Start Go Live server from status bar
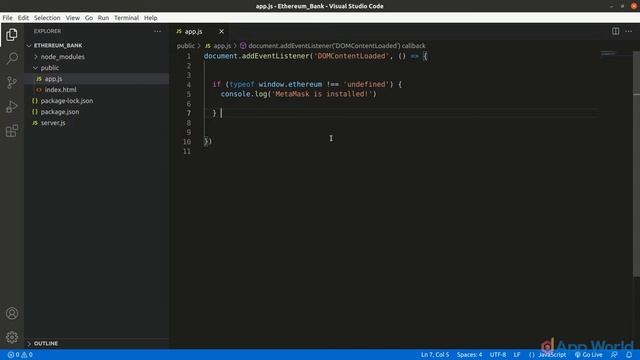The width and height of the screenshot is (640, 360). (588, 355)
